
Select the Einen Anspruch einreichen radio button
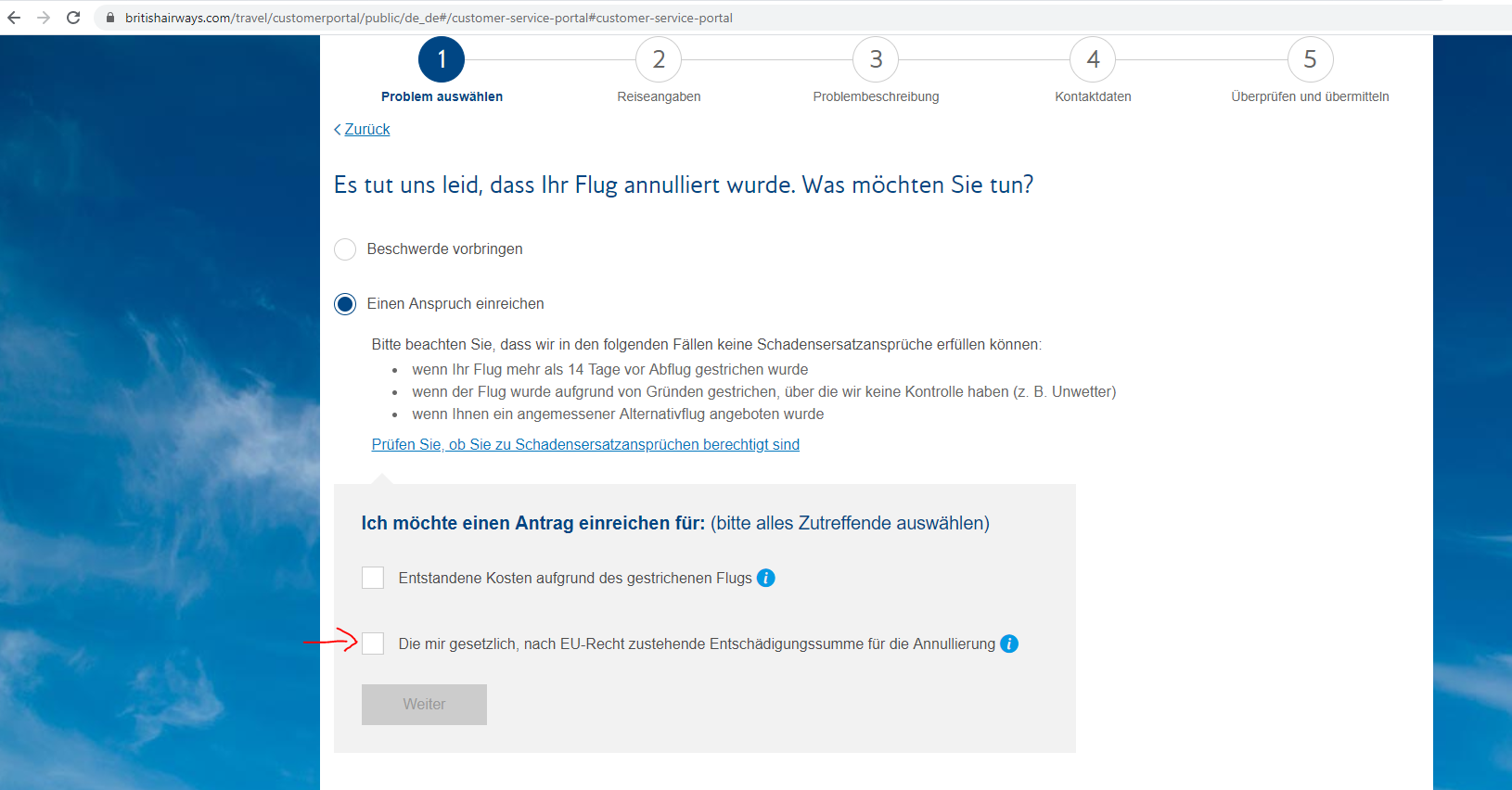tap(345, 304)
